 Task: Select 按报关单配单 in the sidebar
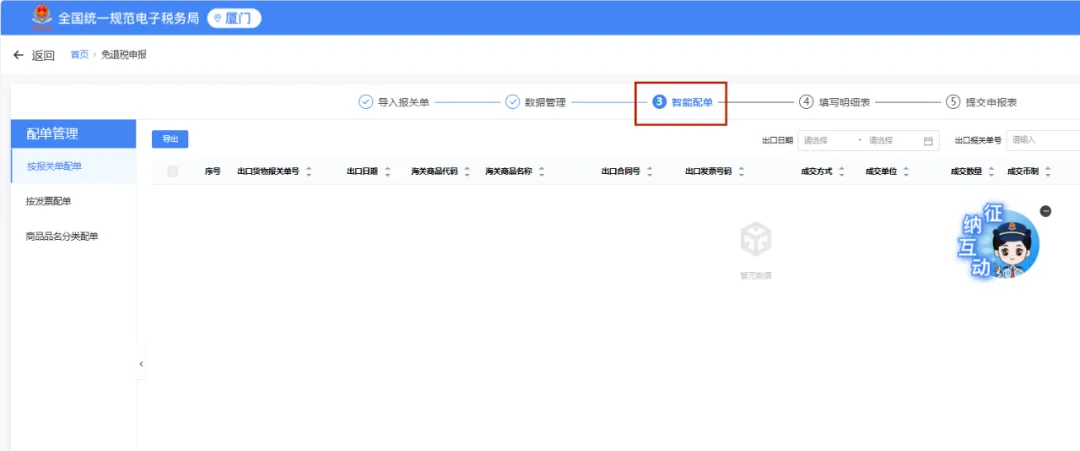tap(74, 166)
